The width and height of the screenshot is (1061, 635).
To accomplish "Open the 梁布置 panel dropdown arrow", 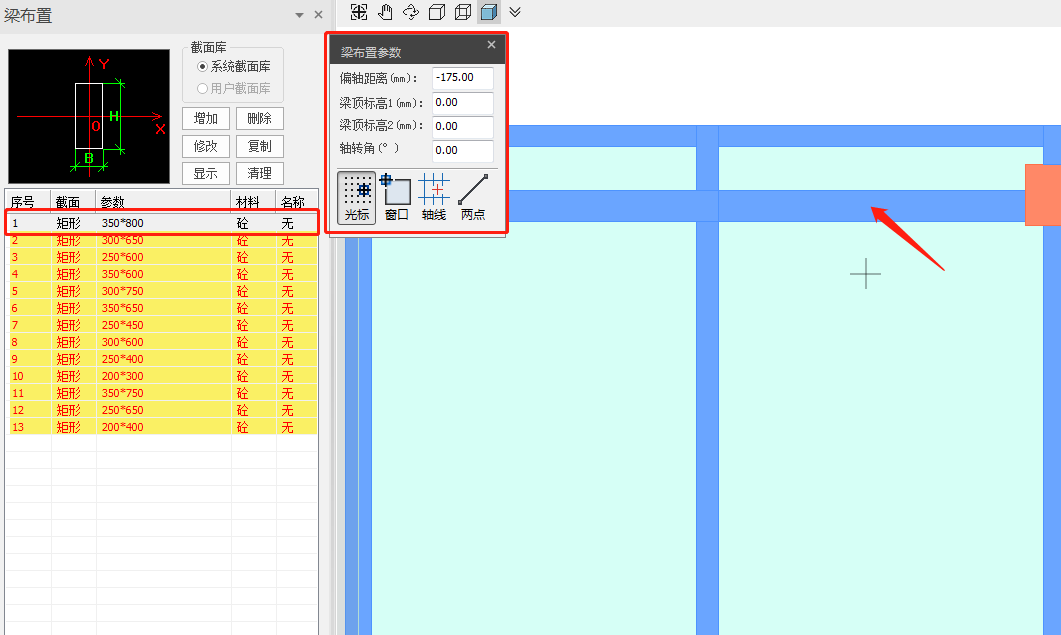I will pos(299,15).
